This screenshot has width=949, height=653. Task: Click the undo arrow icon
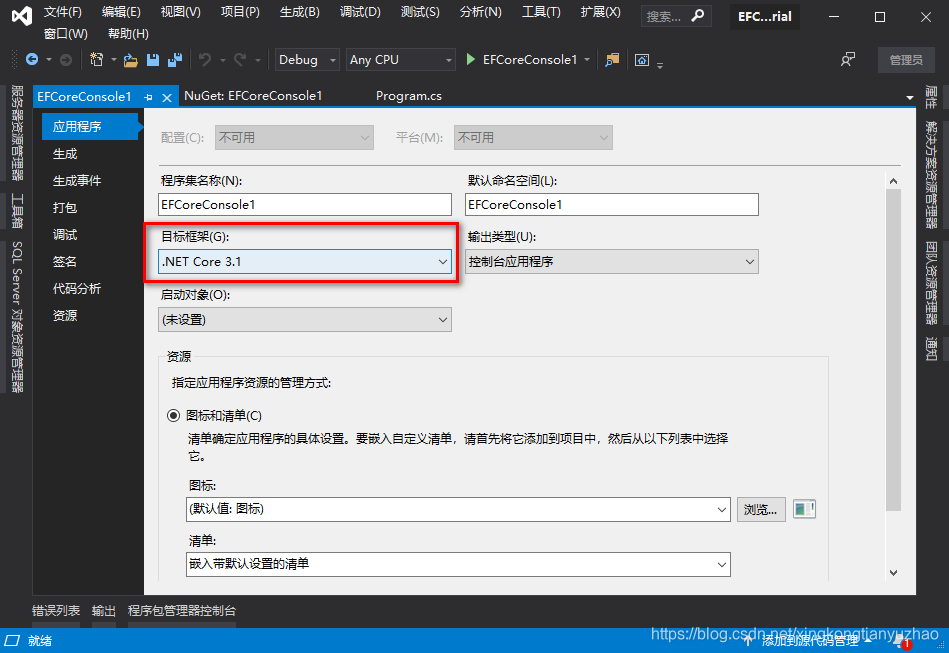tap(205, 59)
